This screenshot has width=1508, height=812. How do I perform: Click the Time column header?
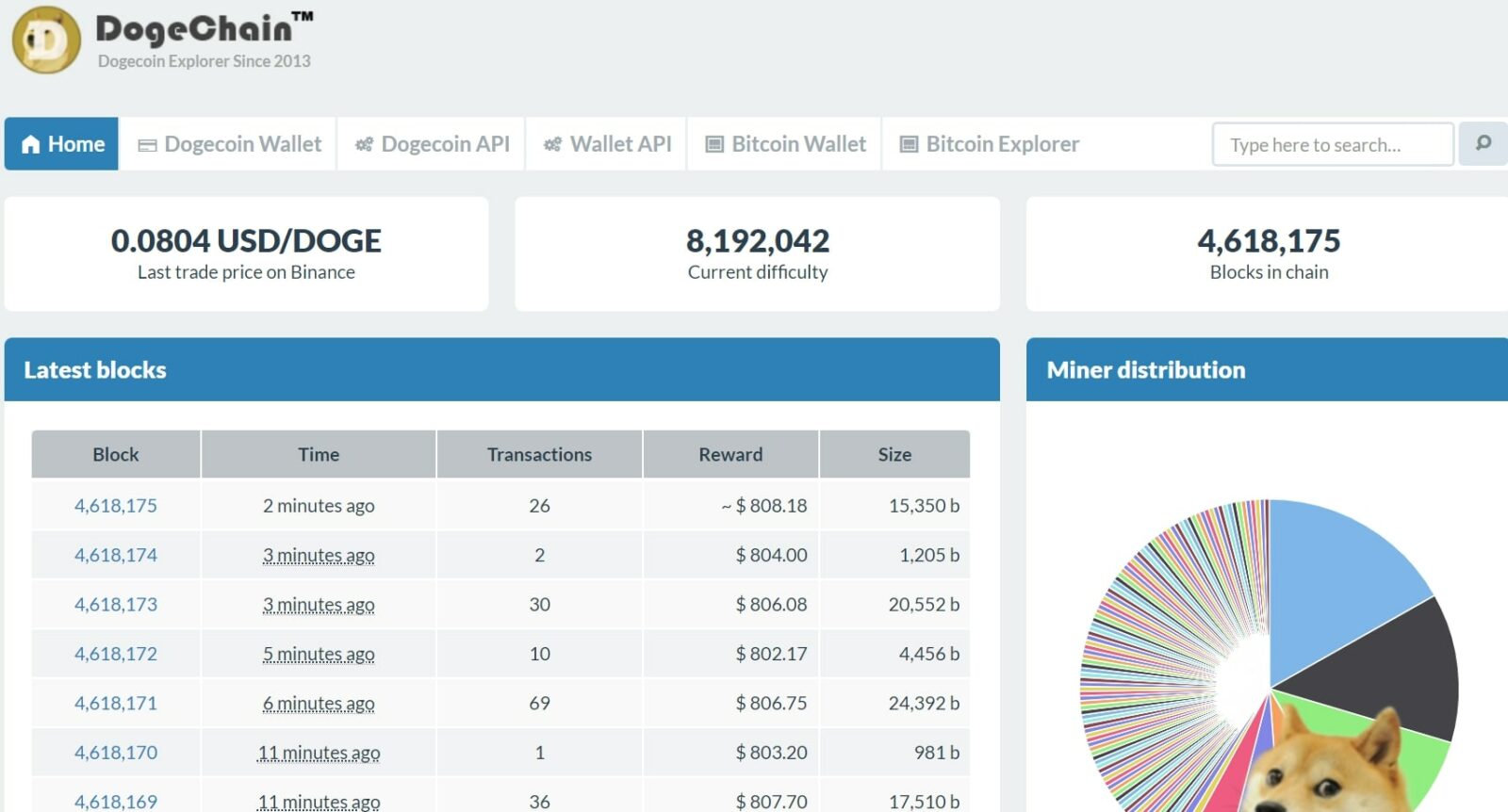point(319,454)
